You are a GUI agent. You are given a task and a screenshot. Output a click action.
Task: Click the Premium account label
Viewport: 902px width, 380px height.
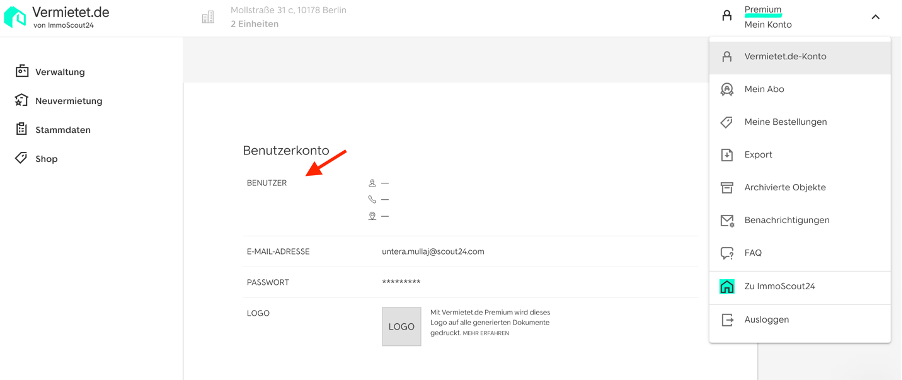763,10
